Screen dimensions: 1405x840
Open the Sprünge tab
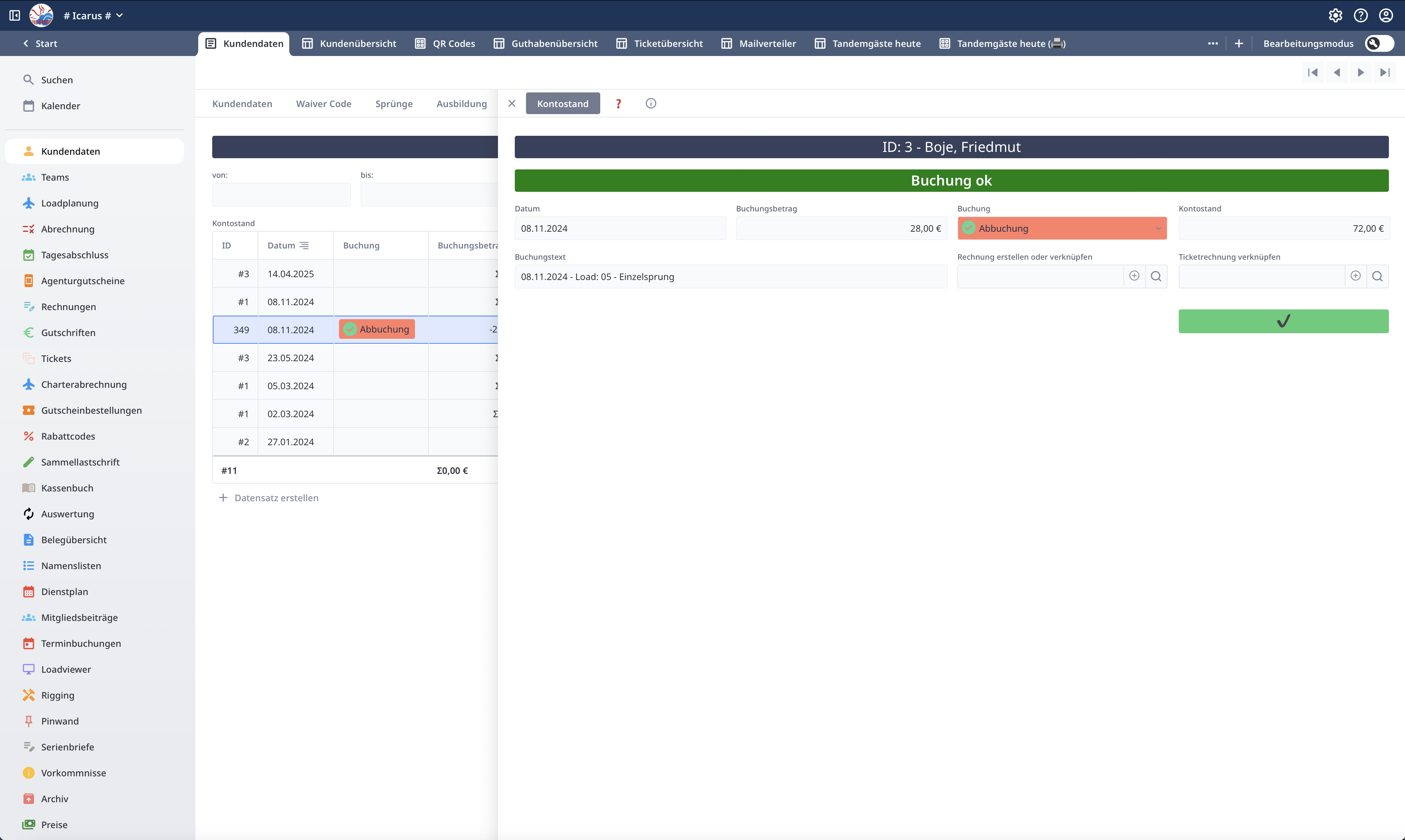point(394,104)
